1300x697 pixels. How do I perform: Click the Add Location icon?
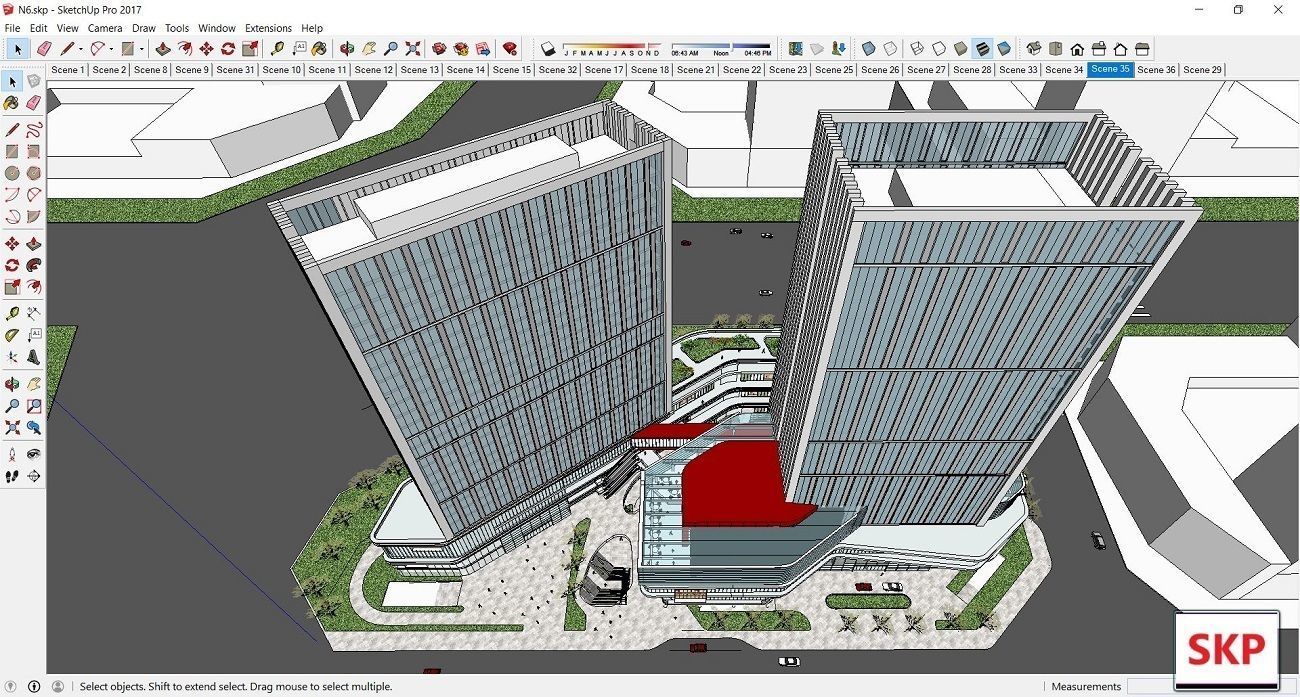pyautogui.click(x=796, y=48)
